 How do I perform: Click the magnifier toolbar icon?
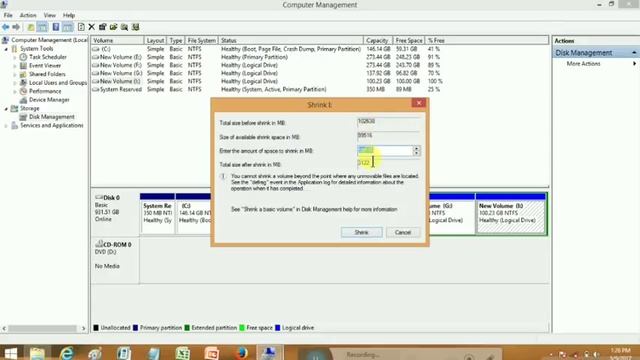[x=124, y=27]
